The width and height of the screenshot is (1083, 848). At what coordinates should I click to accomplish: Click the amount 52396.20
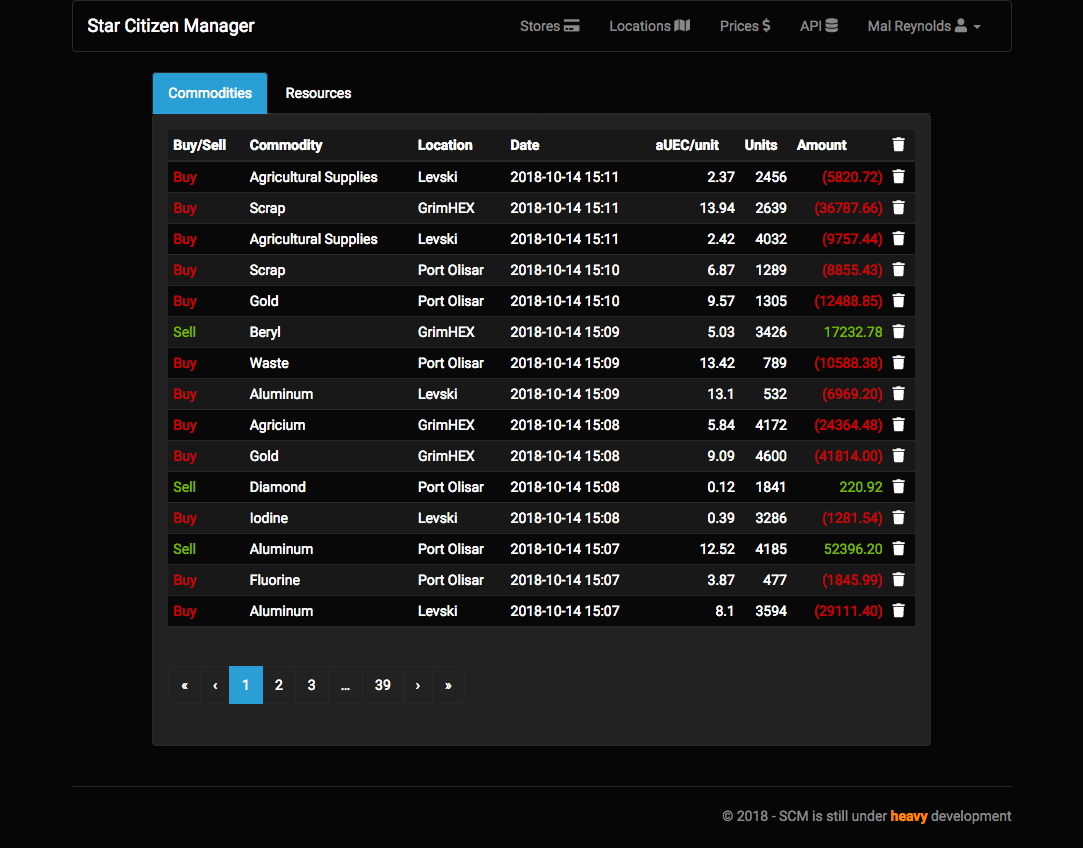click(x=853, y=549)
